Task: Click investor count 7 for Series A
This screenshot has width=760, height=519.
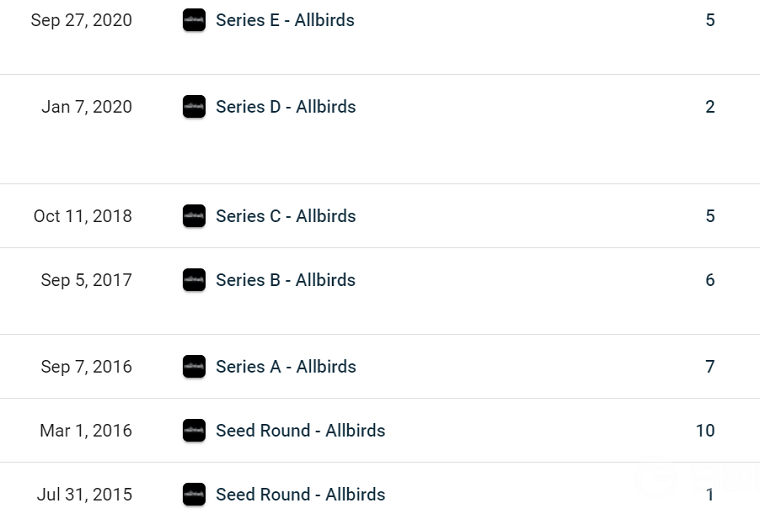Action: 710,366
